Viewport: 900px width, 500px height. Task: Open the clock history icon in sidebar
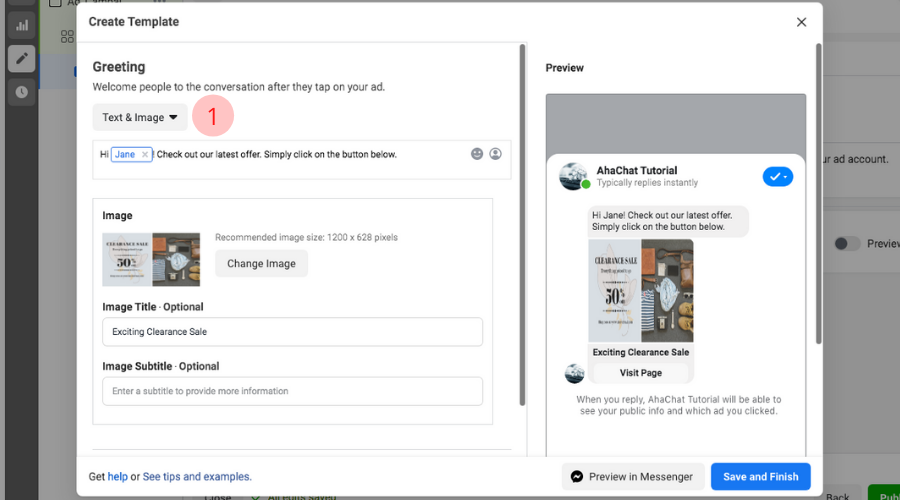[22, 92]
